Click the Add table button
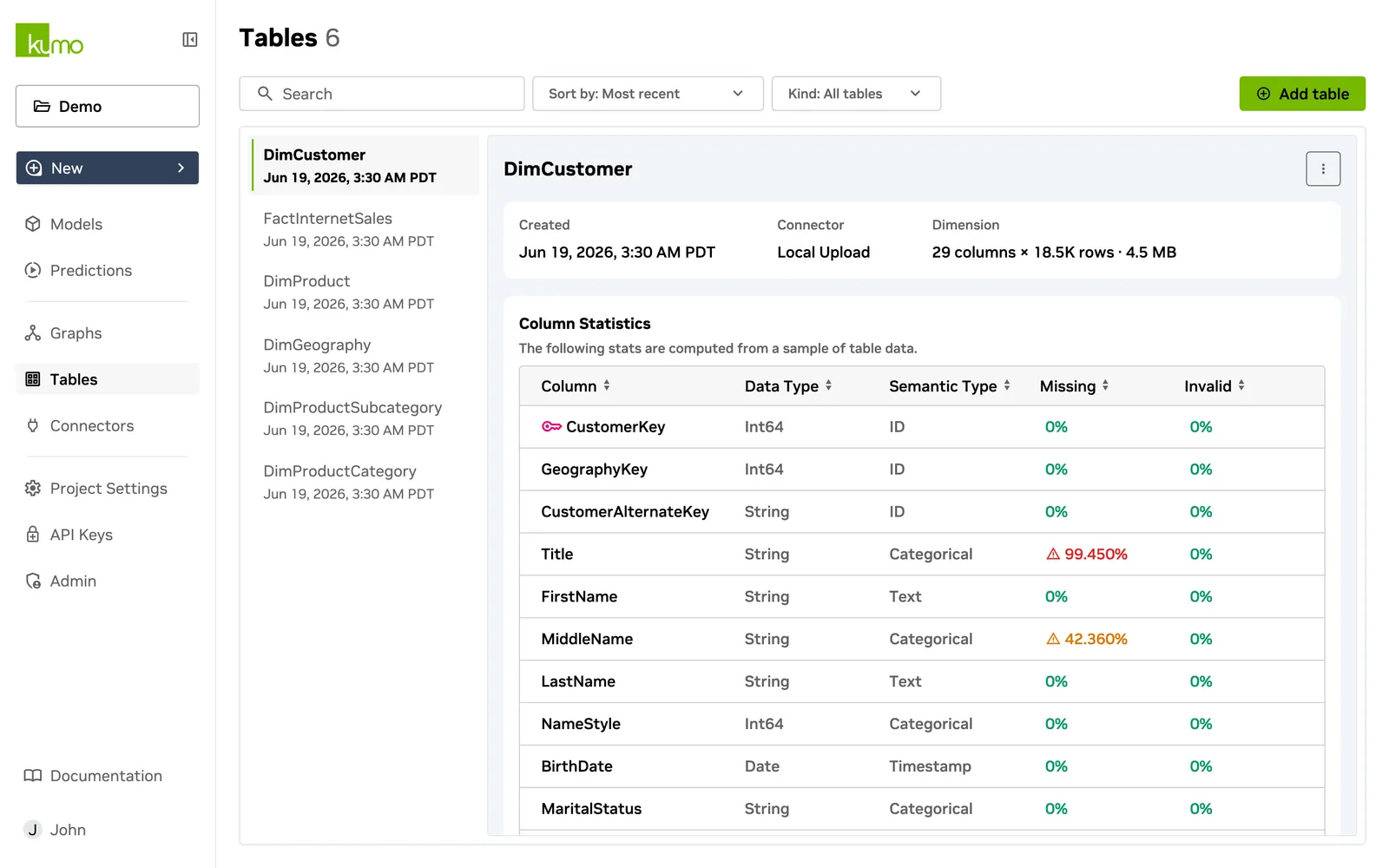 (1302, 94)
